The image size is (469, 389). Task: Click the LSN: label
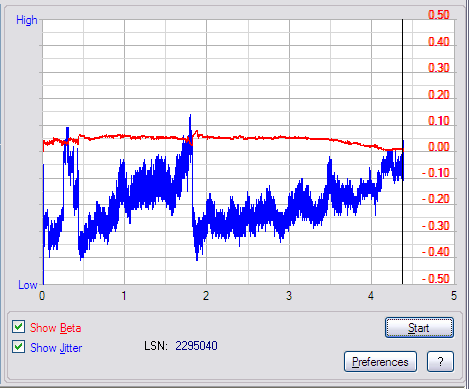coord(156,346)
